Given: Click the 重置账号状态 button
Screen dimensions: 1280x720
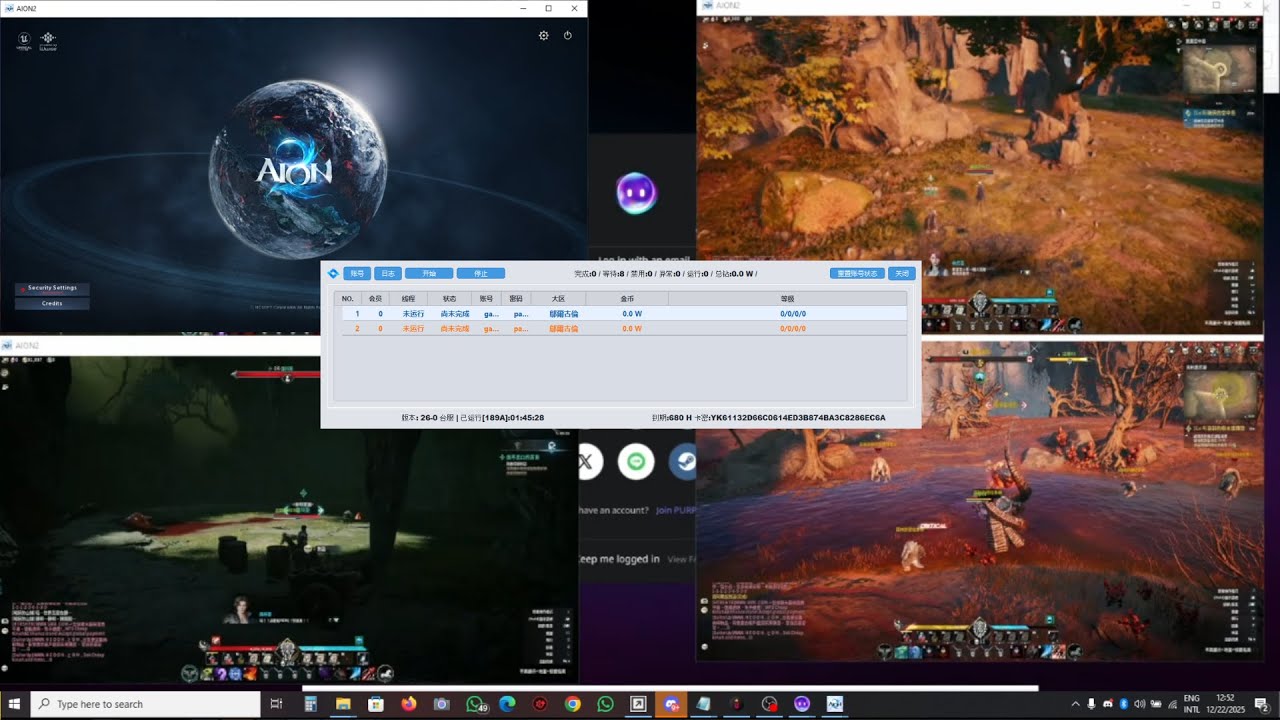Looking at the screenshot, I should [x=857, y=273].
